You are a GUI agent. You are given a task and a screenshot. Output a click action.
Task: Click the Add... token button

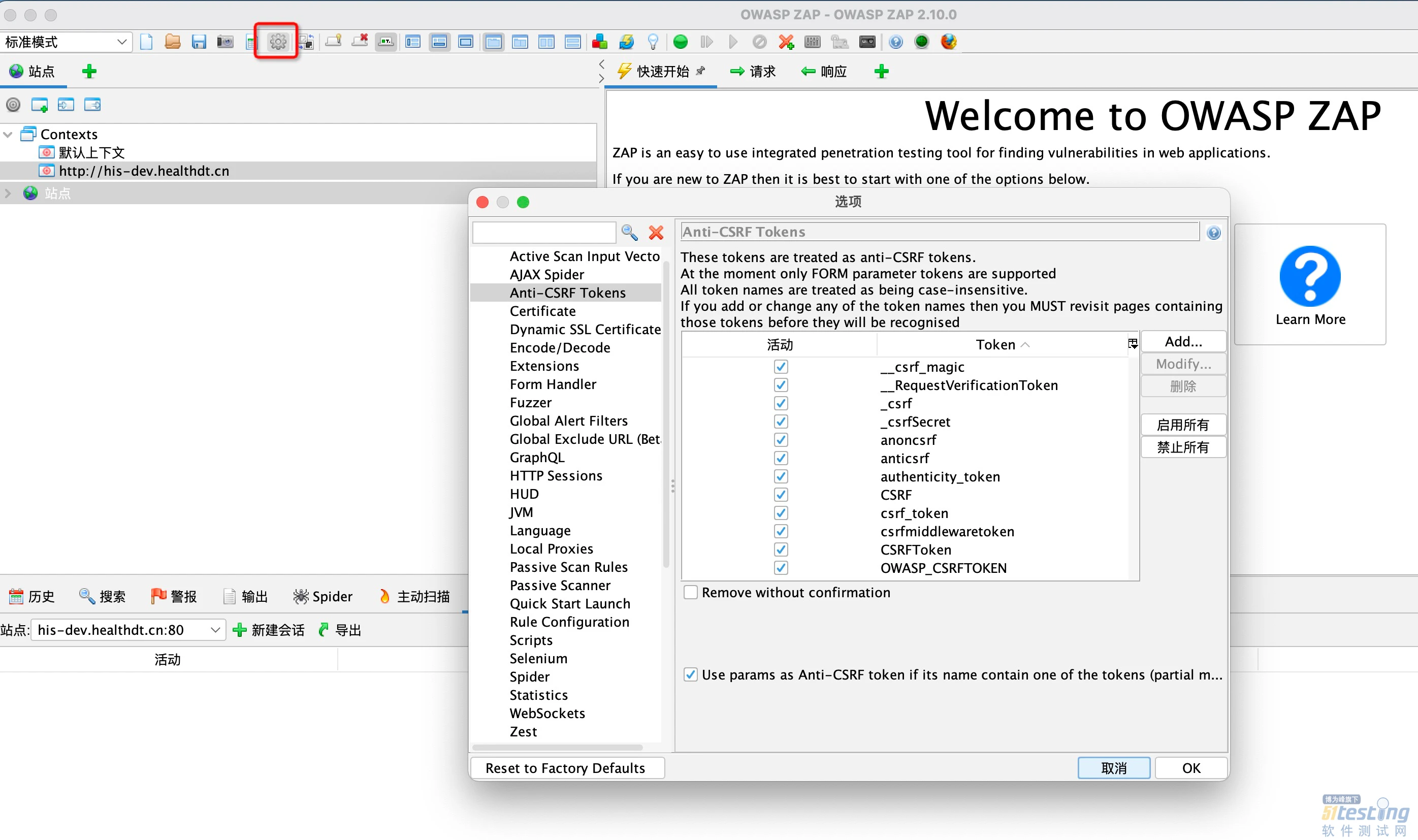(1183, 342)
